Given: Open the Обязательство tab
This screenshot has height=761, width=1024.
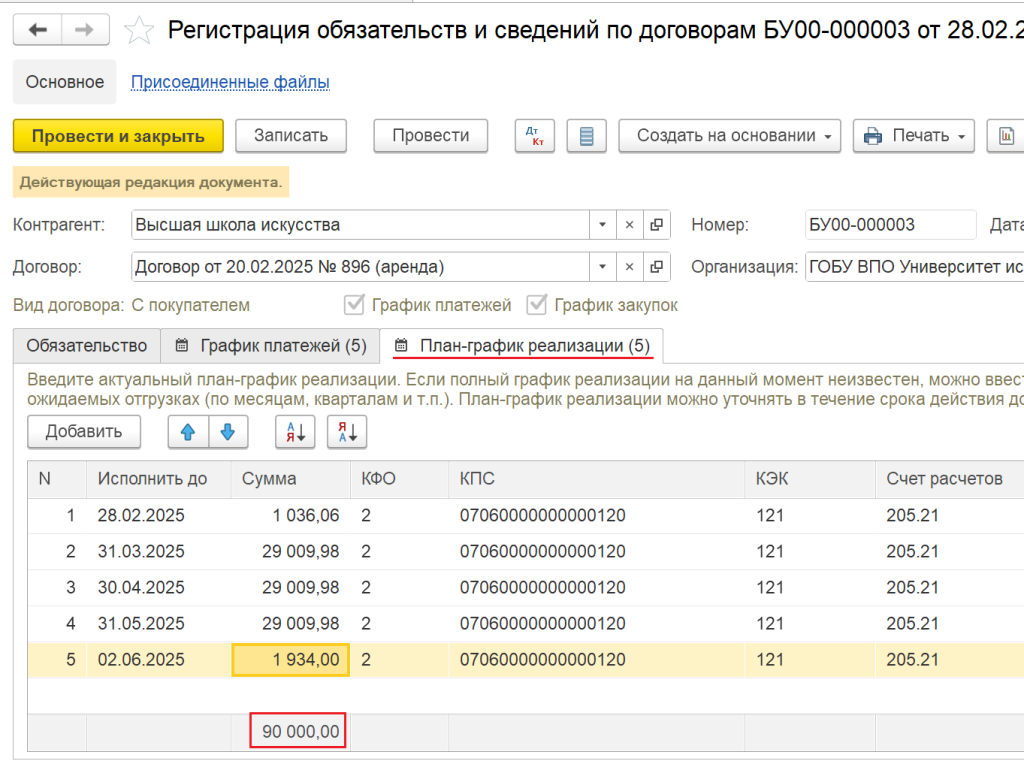Looking at the screenshot, I should [87, 346].
